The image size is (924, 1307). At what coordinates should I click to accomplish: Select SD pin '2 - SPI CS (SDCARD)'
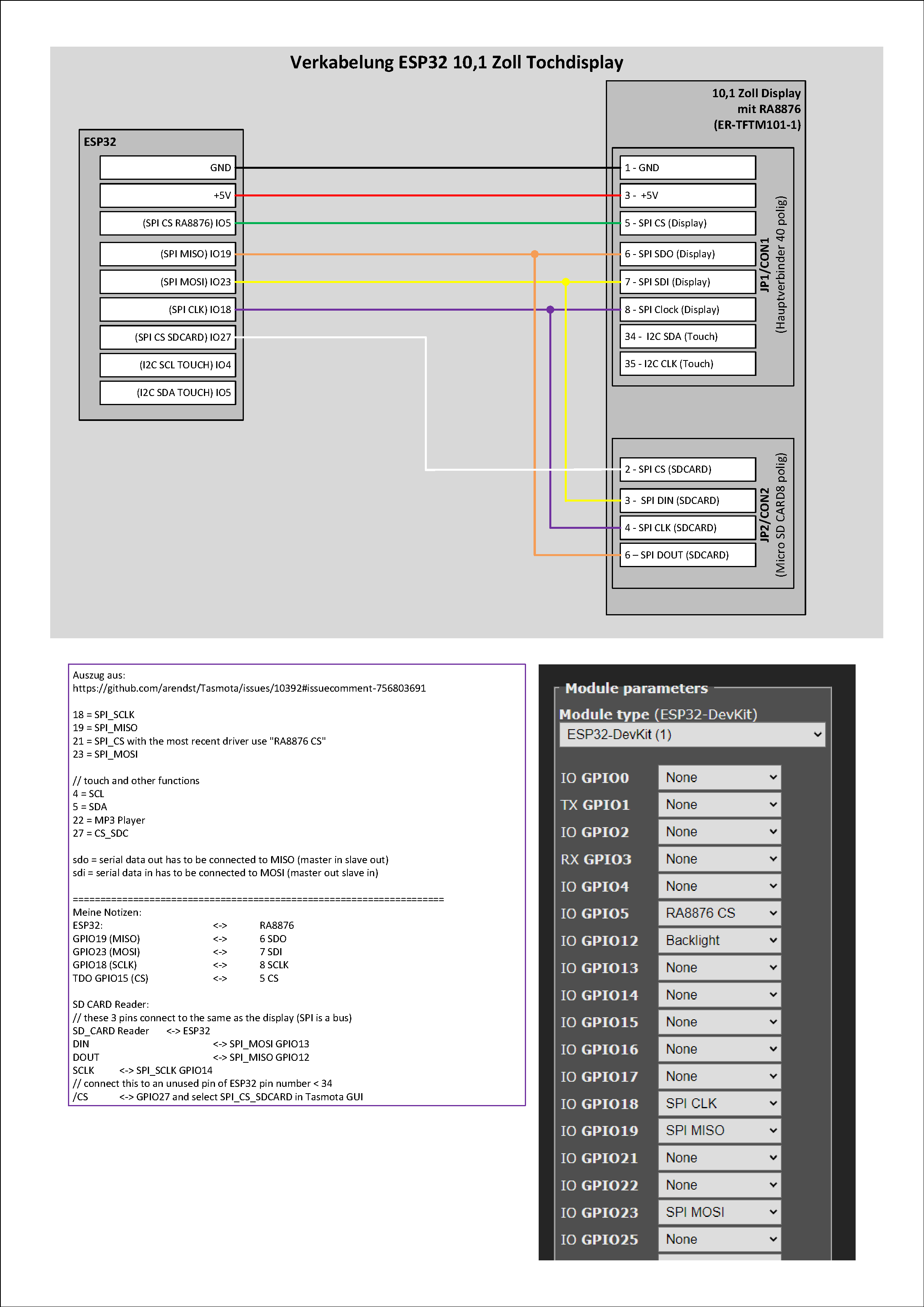[688, 470]
